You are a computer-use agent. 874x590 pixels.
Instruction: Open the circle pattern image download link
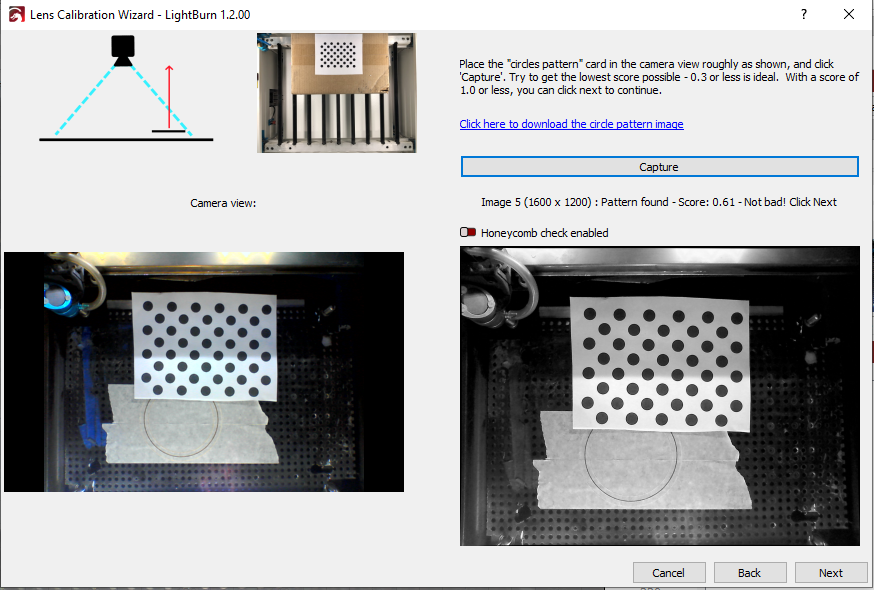571,124
